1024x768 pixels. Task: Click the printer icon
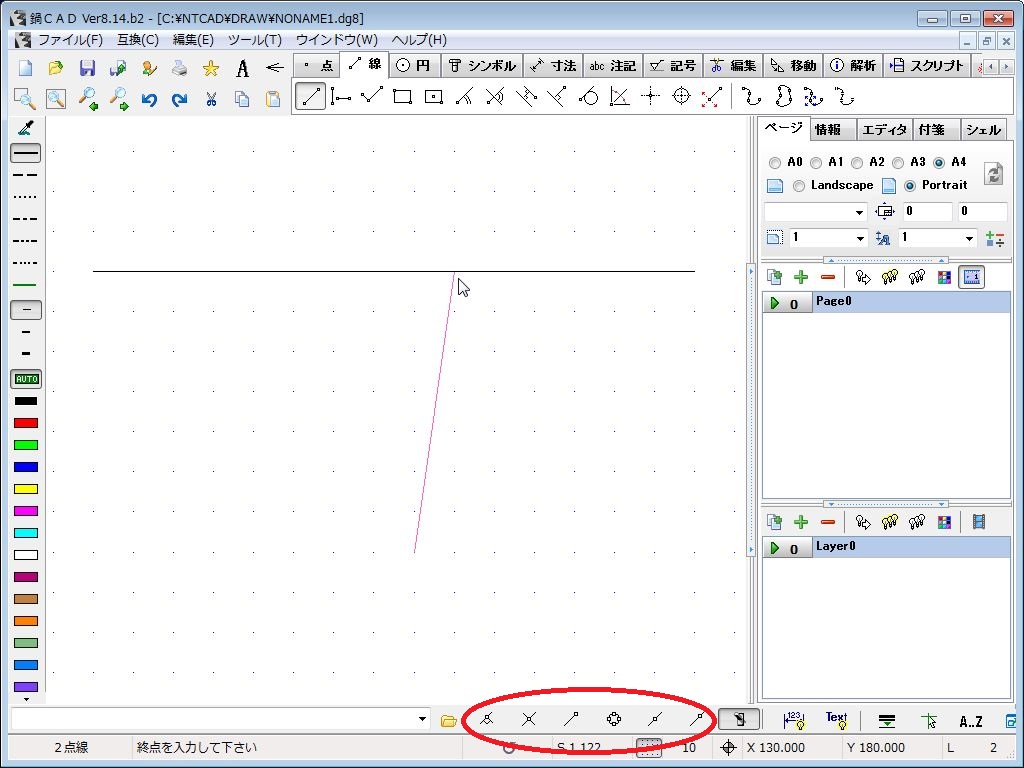pyautogui.click(x=180, y=68)
